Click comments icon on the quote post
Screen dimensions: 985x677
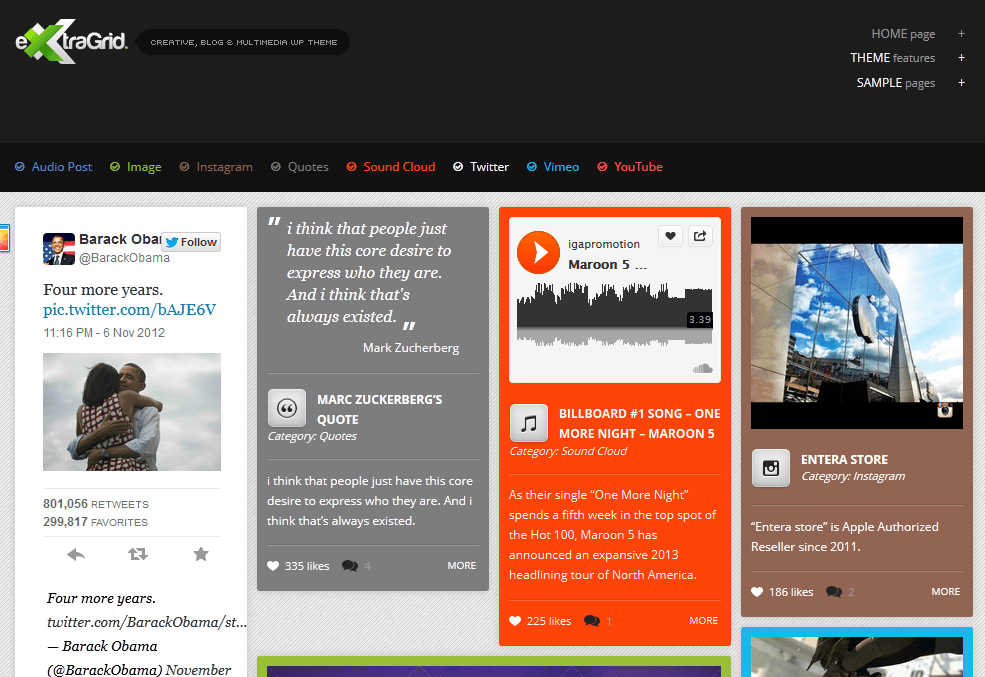click(350, 566)
